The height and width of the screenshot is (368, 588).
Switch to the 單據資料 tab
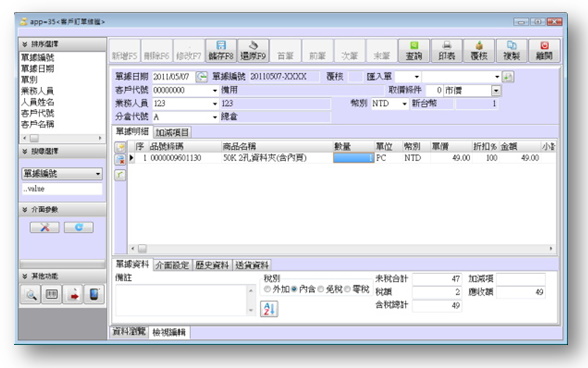pos(132,264)
